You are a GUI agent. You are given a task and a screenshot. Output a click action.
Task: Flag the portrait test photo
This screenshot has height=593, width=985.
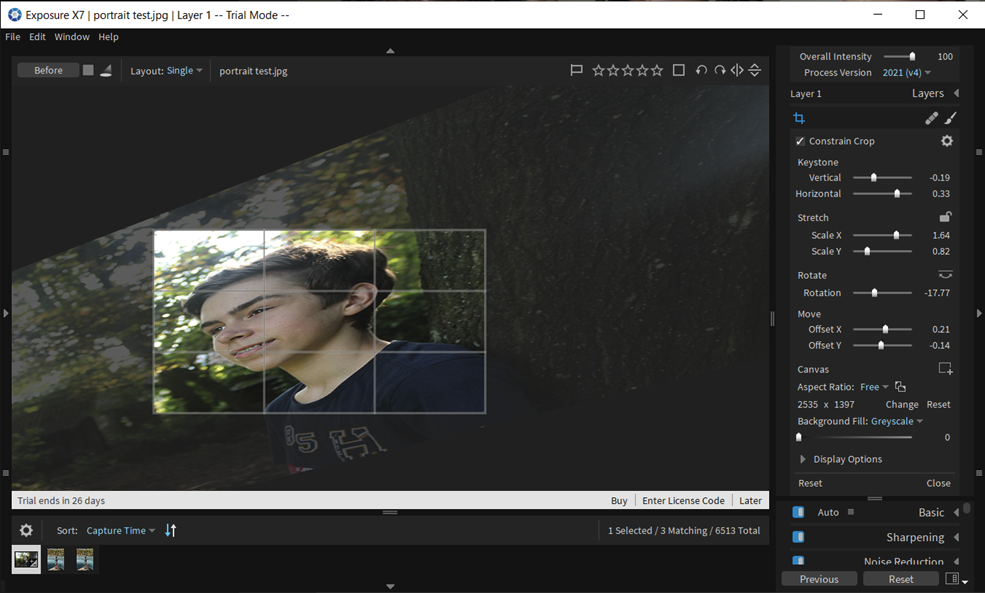[x=576, y=70]
